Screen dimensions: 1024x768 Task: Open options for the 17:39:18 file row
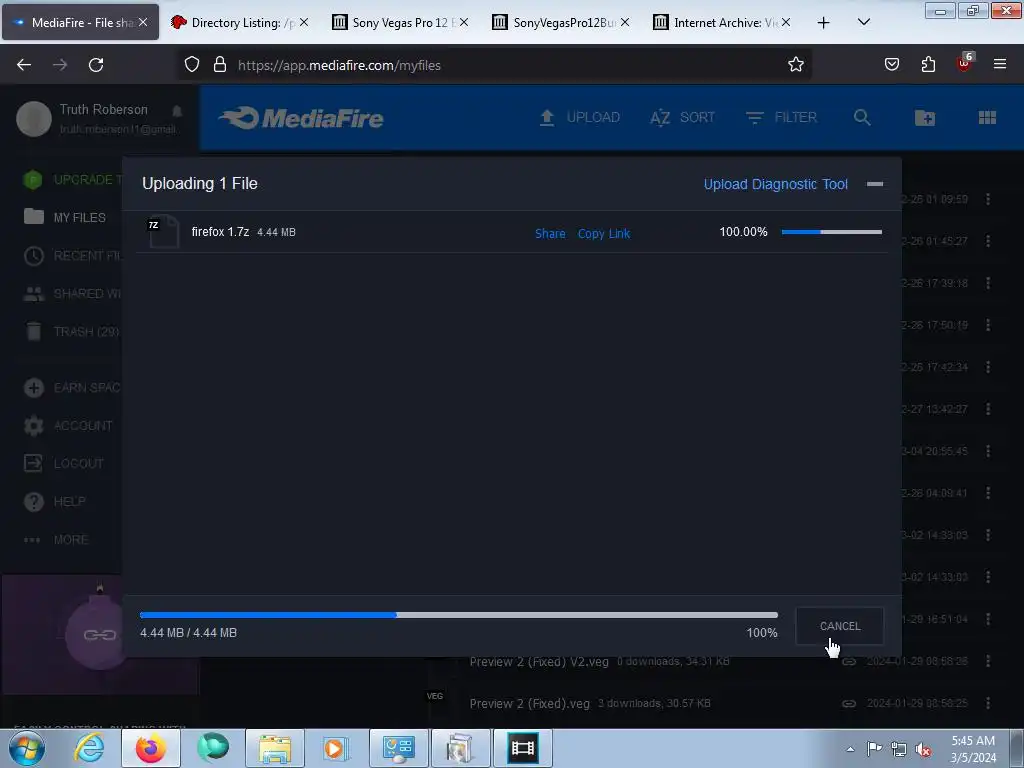click(x=988, y=283)
